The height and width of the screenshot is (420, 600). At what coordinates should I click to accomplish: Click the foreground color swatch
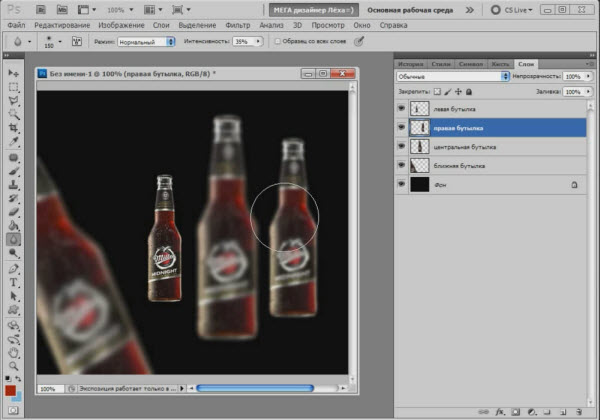pyautogui.click(x=10, y=390)
